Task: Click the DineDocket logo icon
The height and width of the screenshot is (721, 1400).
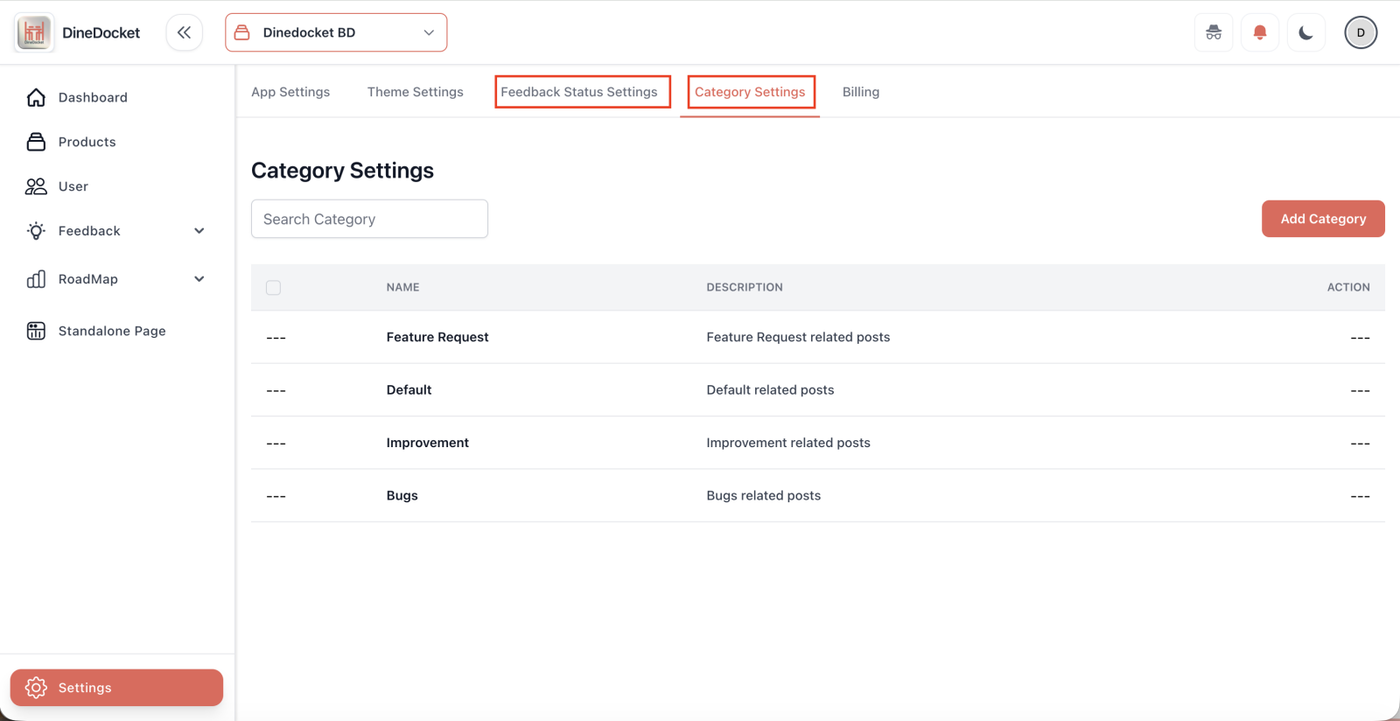Action: point(35,33)
